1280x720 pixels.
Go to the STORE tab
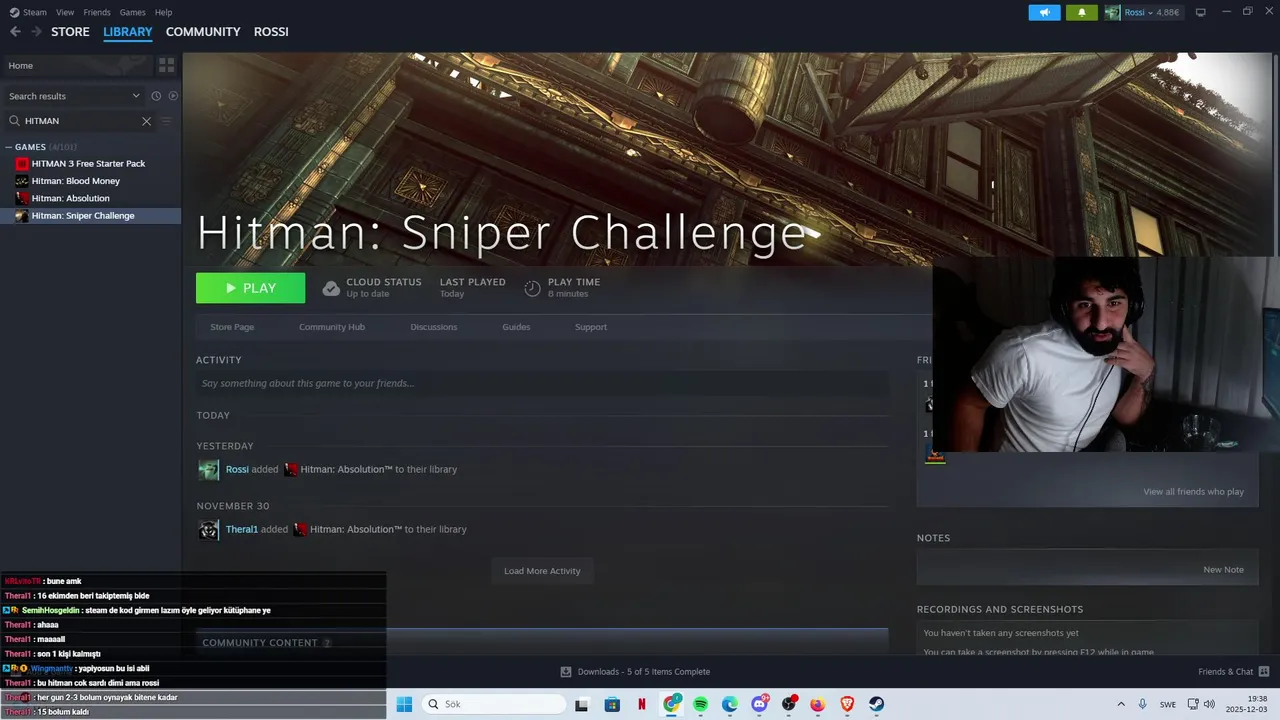point(70,32)
